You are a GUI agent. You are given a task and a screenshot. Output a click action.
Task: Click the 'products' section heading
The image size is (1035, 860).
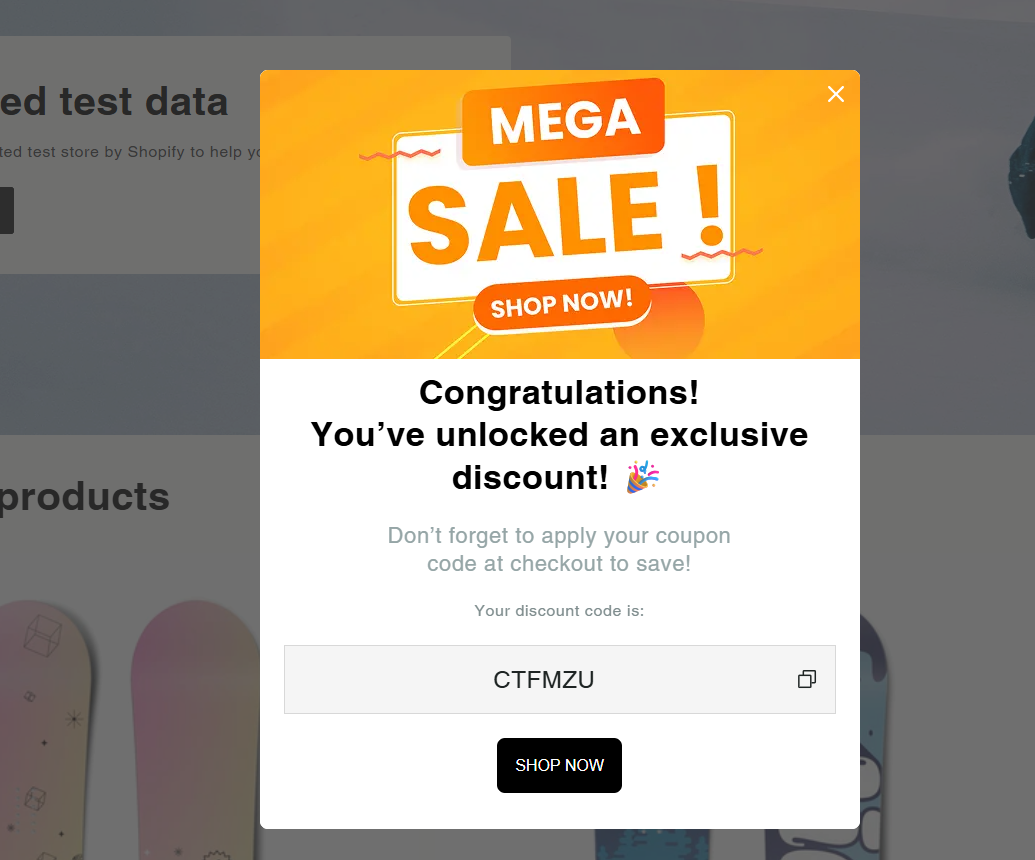coord(84,496)
